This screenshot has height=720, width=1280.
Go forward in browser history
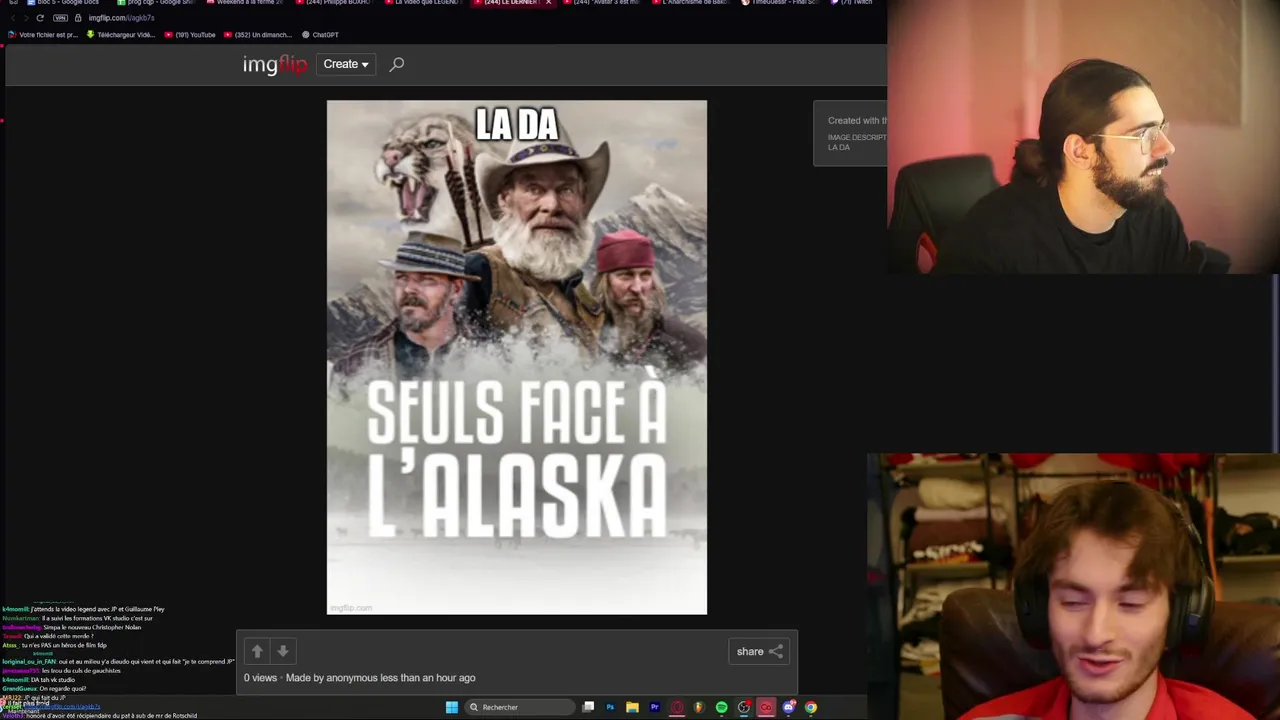coord(26,18)
